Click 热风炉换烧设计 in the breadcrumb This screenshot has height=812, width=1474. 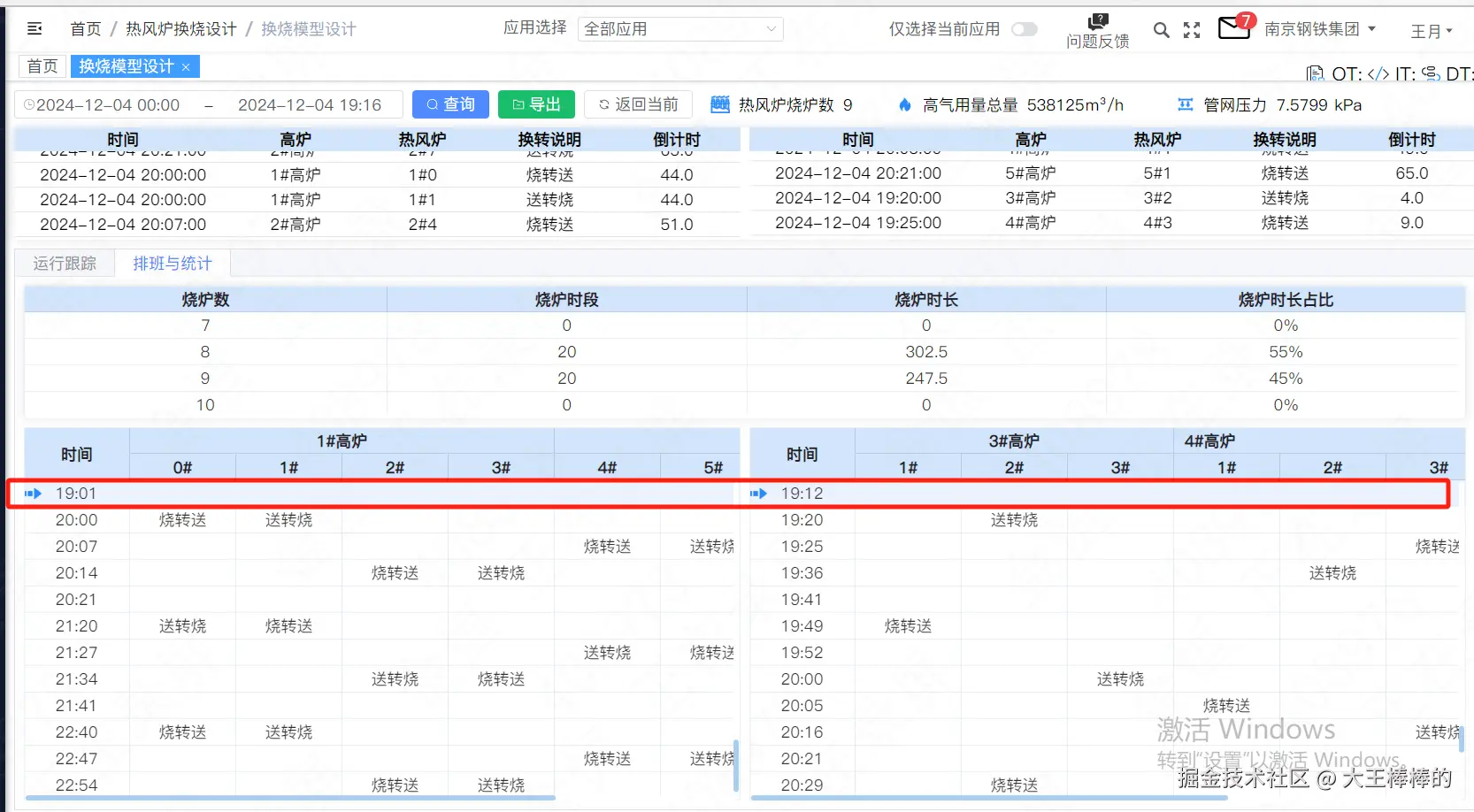(181, 29)
